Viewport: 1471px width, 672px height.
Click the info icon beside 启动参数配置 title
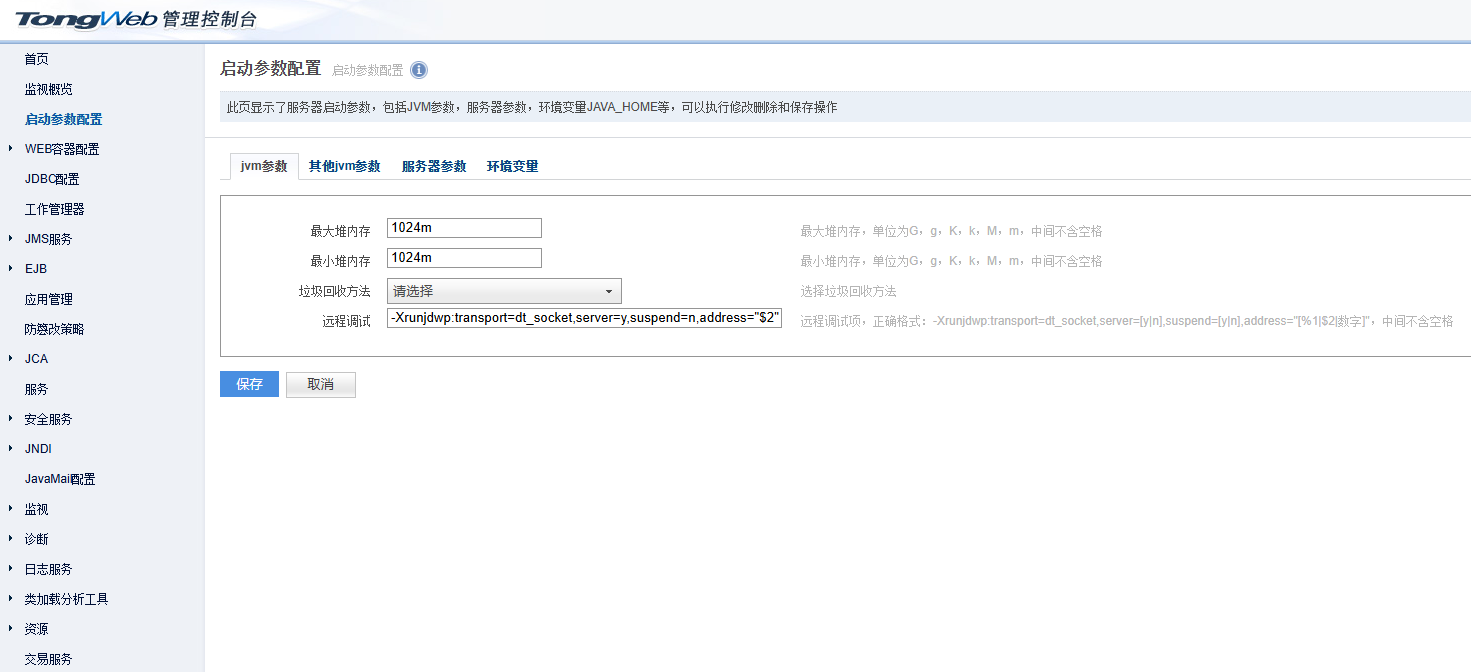[418, 69]
